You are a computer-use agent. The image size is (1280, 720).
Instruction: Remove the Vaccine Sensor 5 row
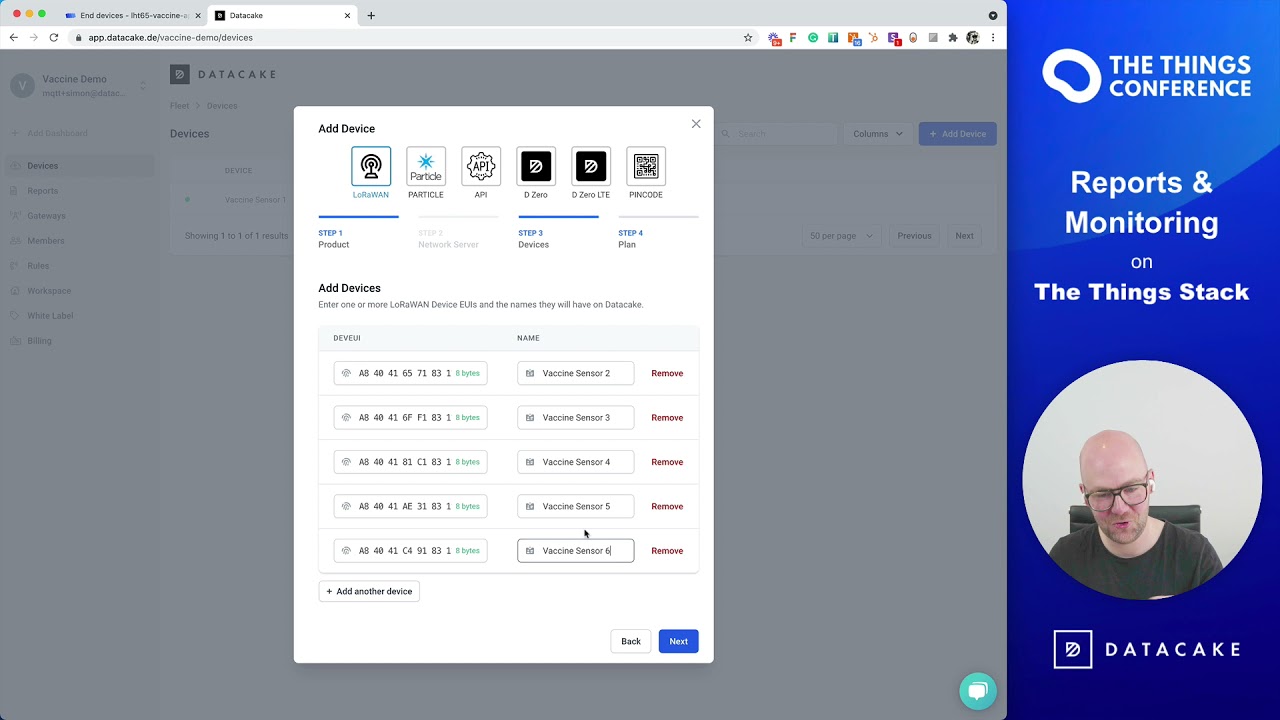point(667,506)
